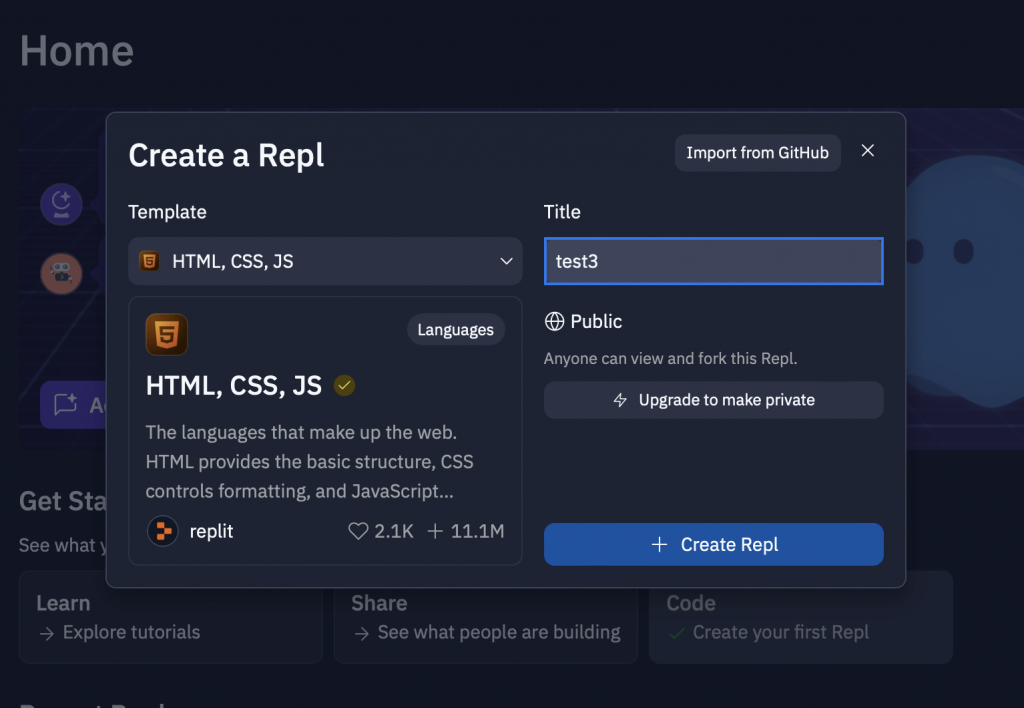Viewport: 1024px width, 708px height.
Task: Click the Home page heading
Action: pos(77,51)
